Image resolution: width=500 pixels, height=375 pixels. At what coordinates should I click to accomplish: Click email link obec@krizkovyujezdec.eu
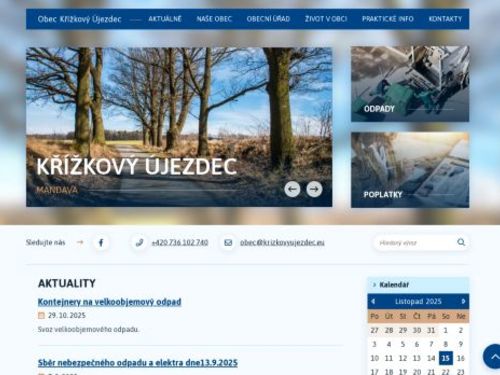coord(282,242)
